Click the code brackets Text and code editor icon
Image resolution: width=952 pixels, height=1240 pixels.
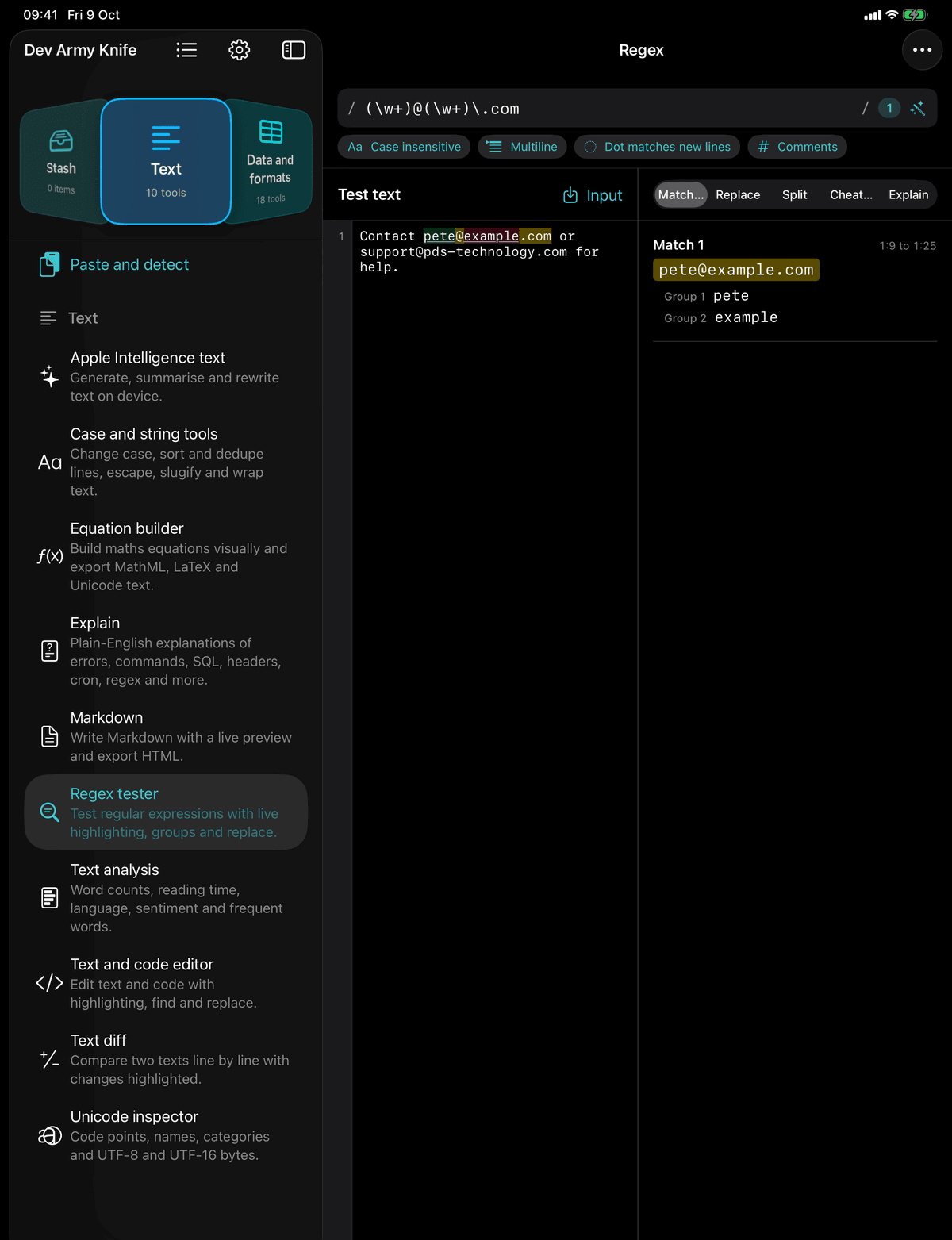pos(49,983)
